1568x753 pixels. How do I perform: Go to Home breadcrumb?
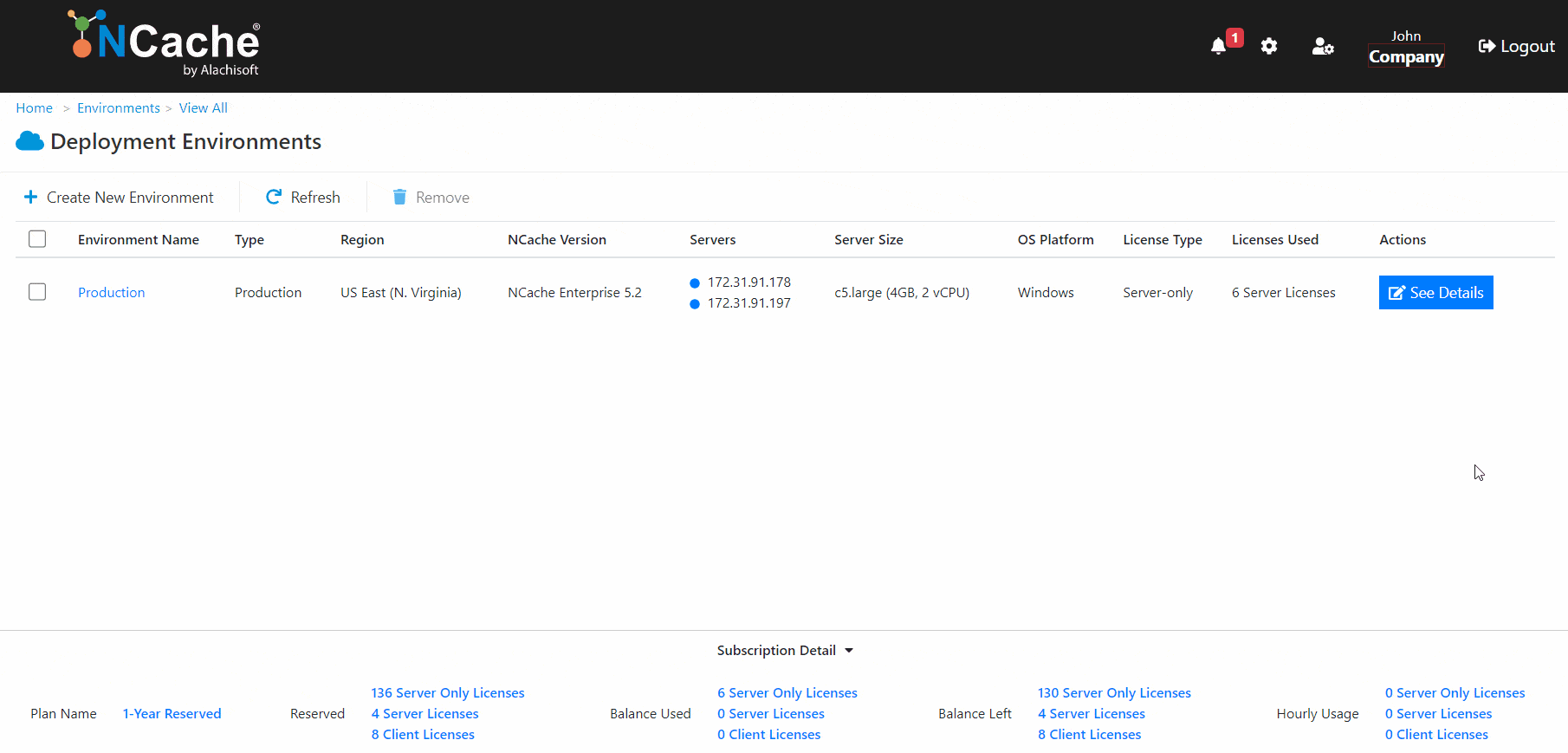pyautogui.click(x=35, y=108)
